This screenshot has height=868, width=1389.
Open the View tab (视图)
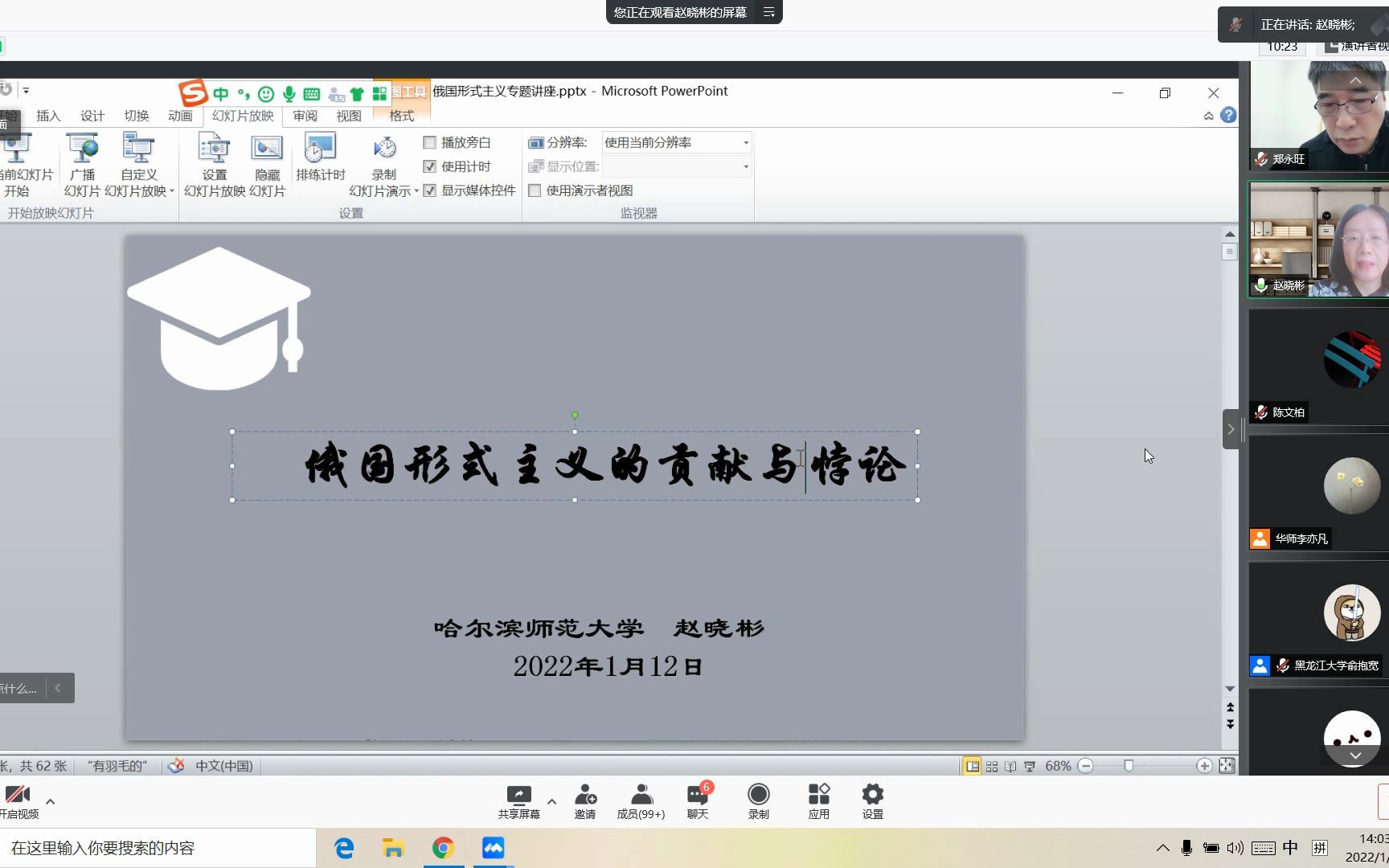point(349,116)
